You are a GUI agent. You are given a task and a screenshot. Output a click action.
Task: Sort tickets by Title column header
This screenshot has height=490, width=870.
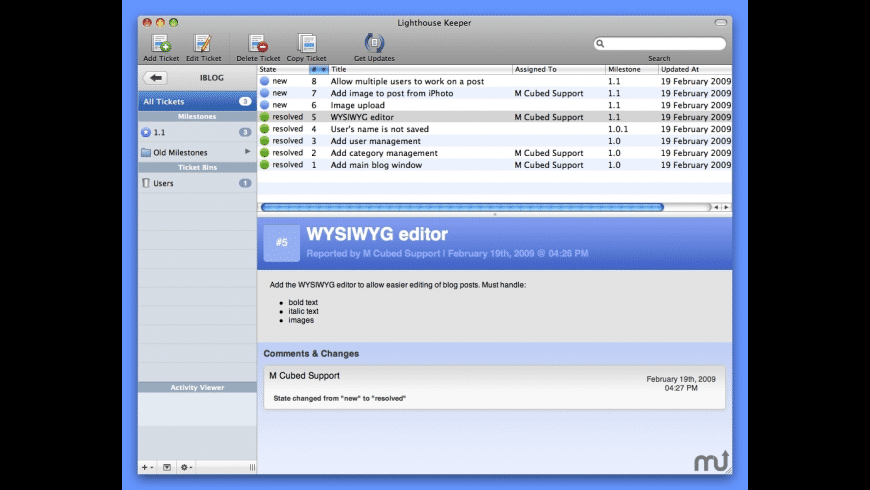420,69
